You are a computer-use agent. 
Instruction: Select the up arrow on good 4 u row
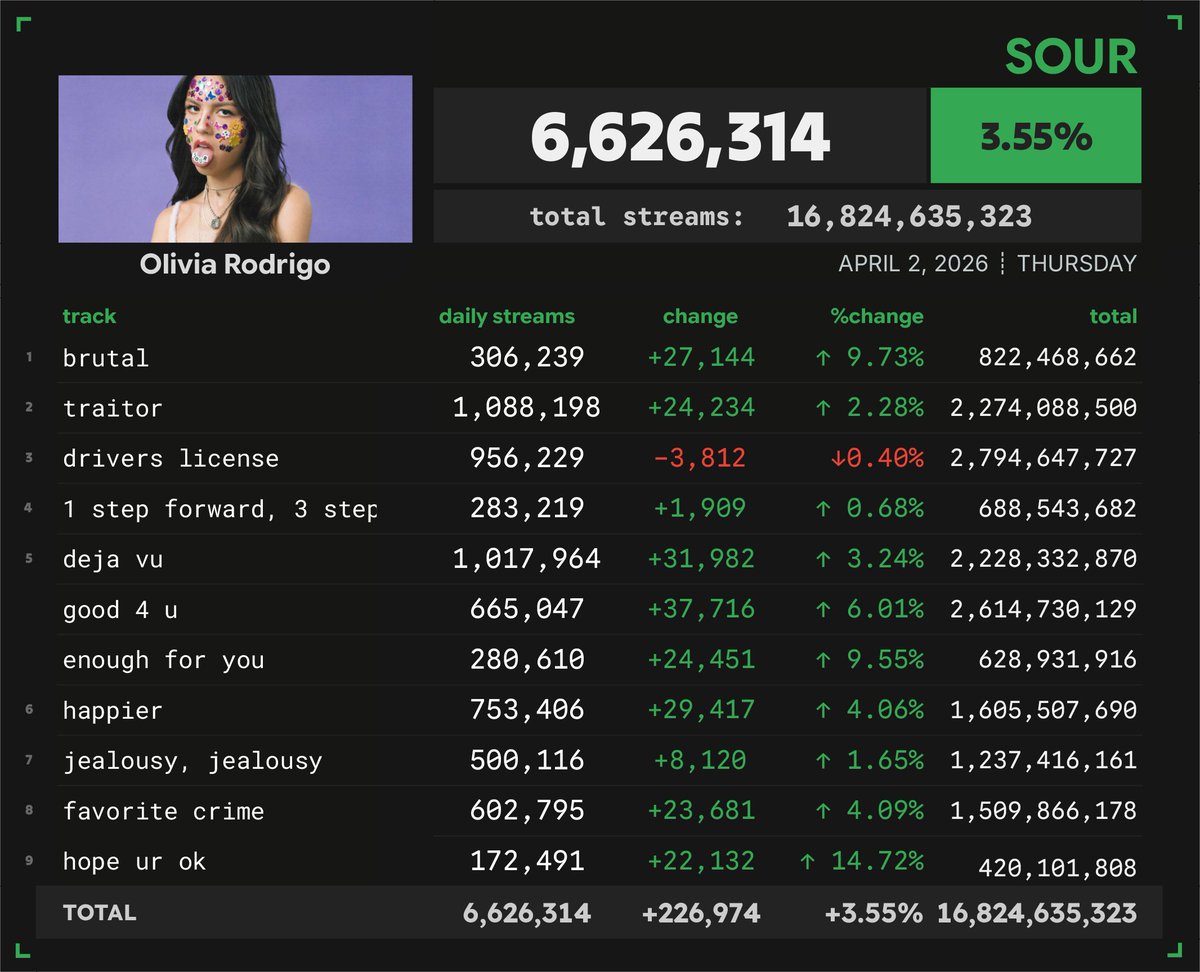click(x=822, y=609)
